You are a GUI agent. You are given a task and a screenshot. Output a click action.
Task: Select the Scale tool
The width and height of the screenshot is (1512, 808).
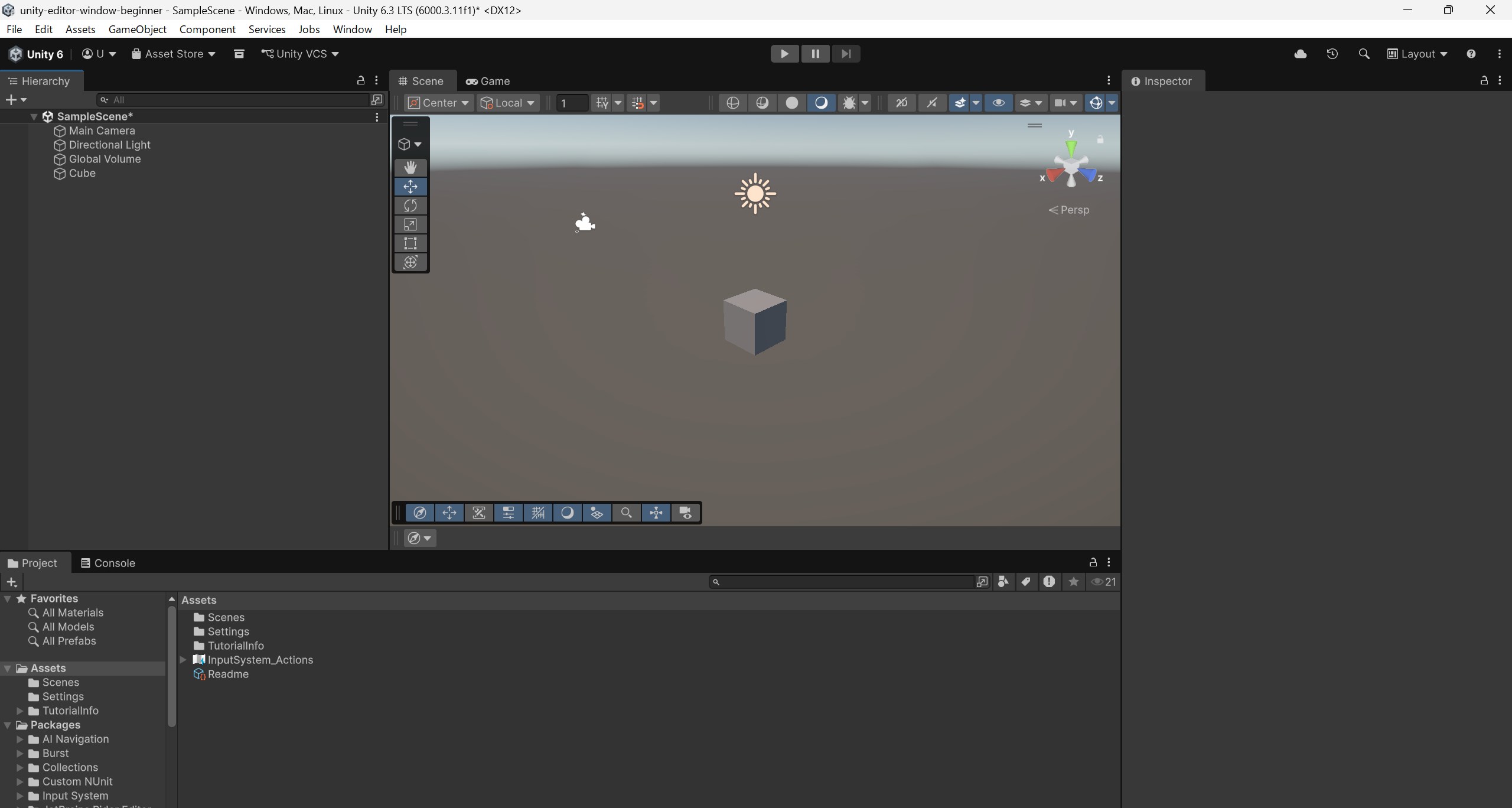pyautogui.click(x=410, y=224)
